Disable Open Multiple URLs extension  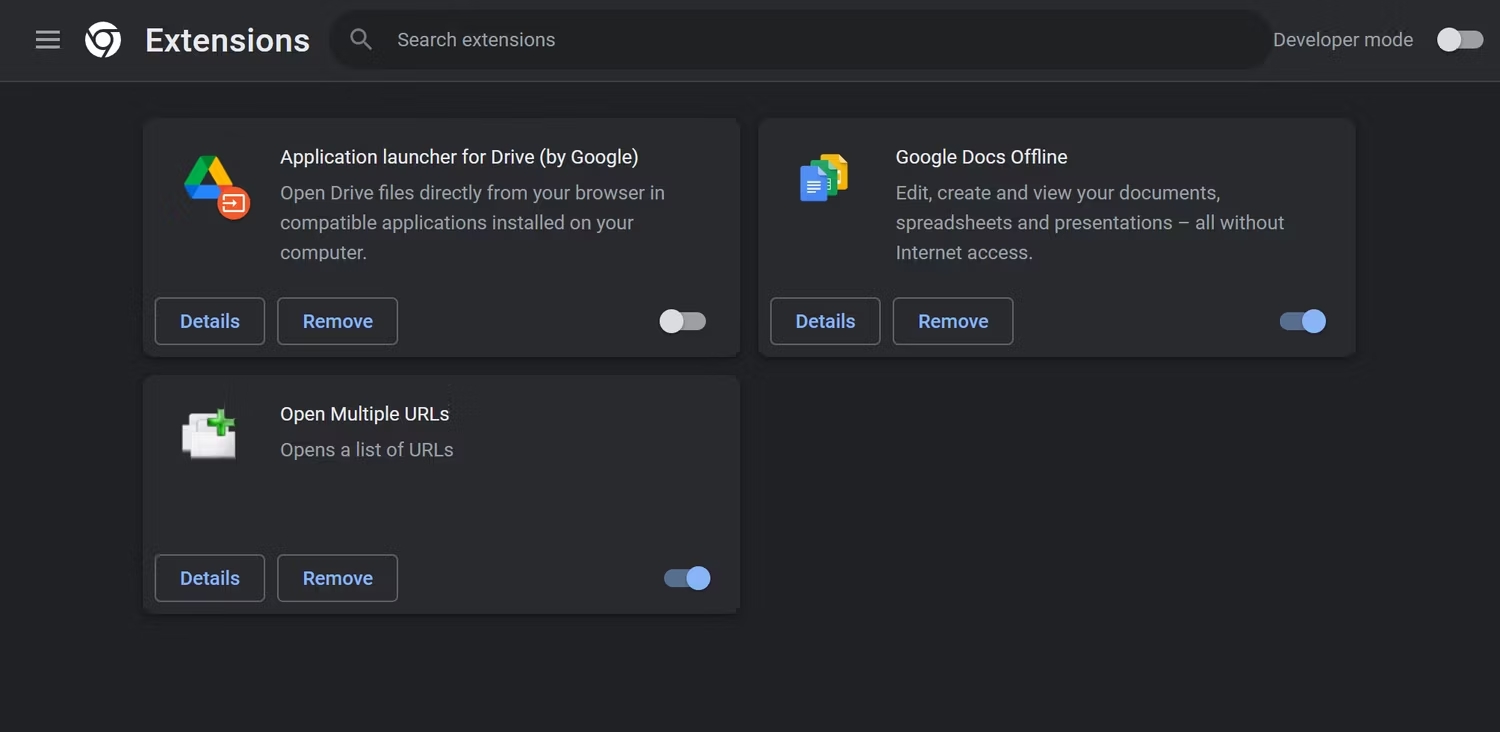coord(688,578)
